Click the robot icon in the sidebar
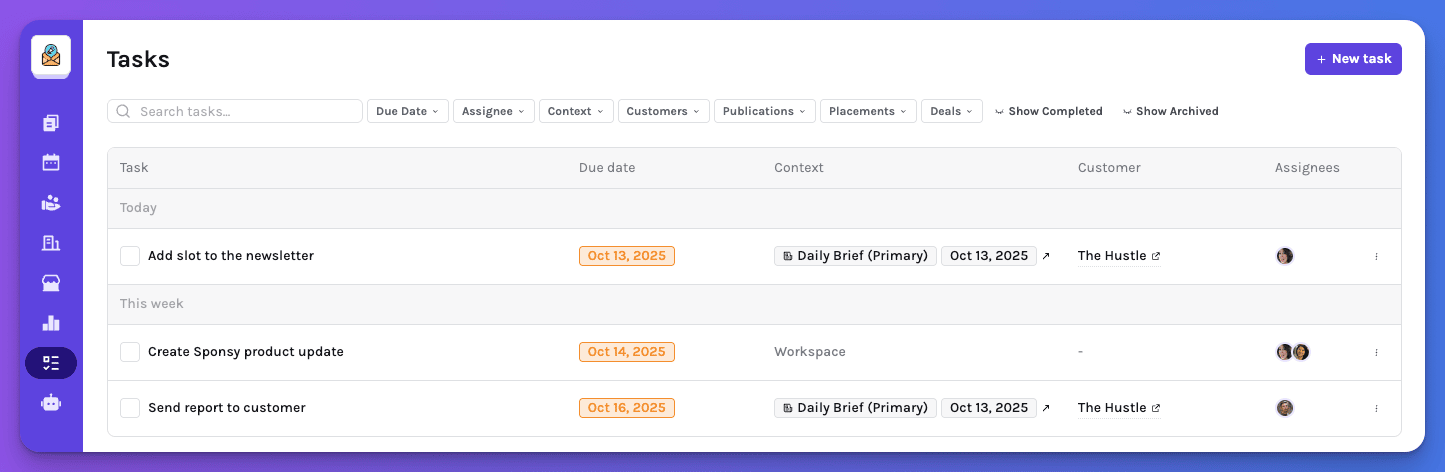The image size is (1445, 472). click(51, 403)
